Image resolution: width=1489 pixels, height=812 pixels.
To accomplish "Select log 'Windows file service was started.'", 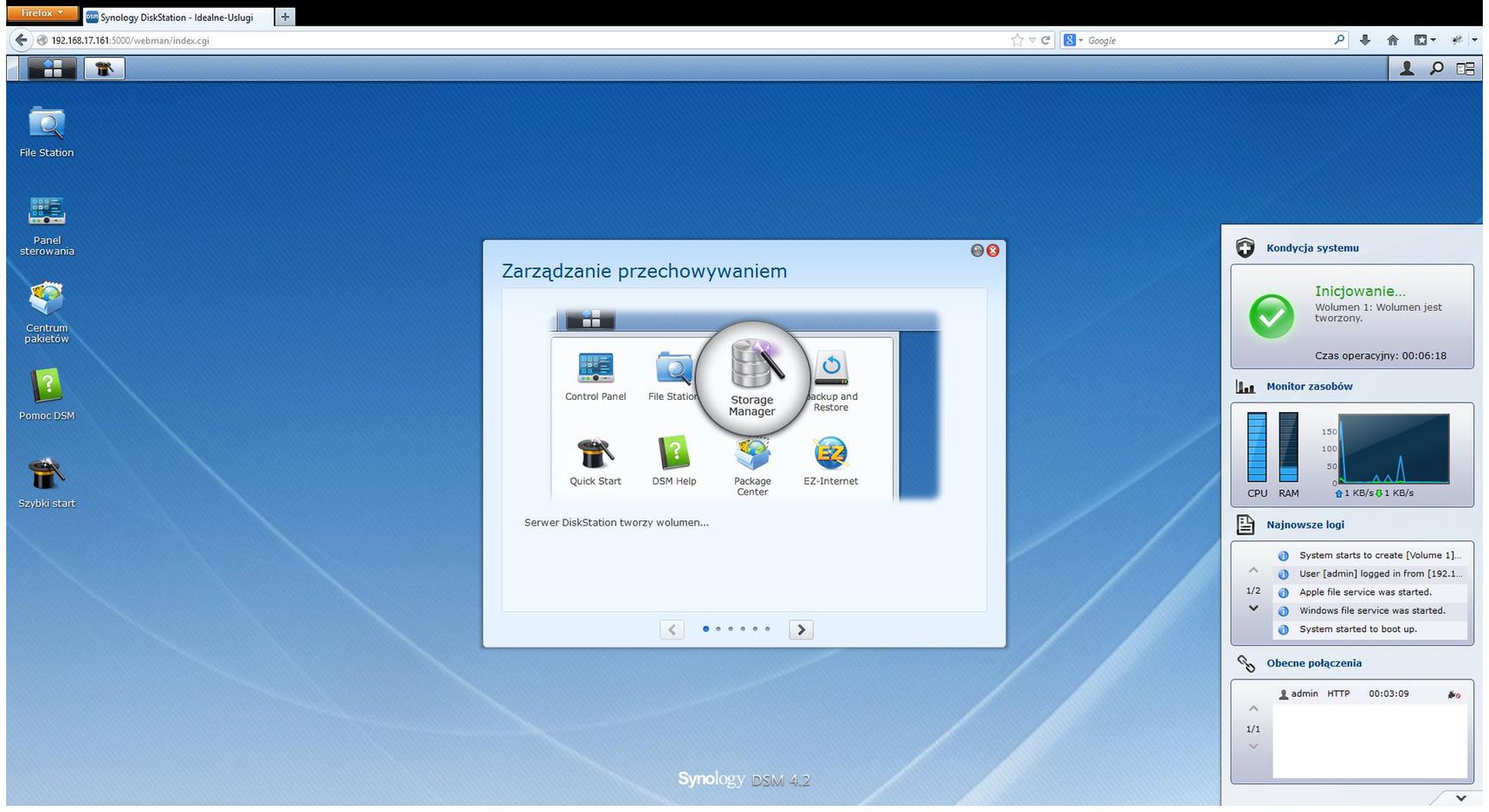I will 1370,611.
